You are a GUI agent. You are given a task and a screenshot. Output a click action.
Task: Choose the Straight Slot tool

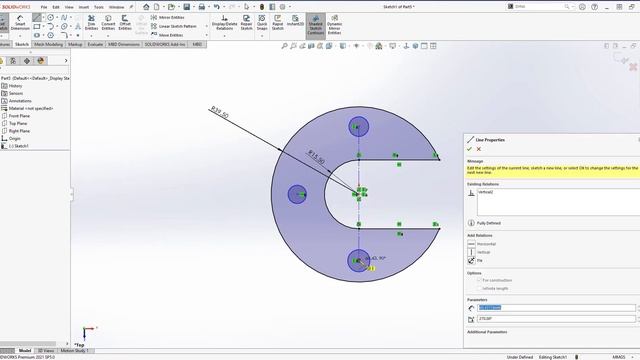tap(37, 35)
